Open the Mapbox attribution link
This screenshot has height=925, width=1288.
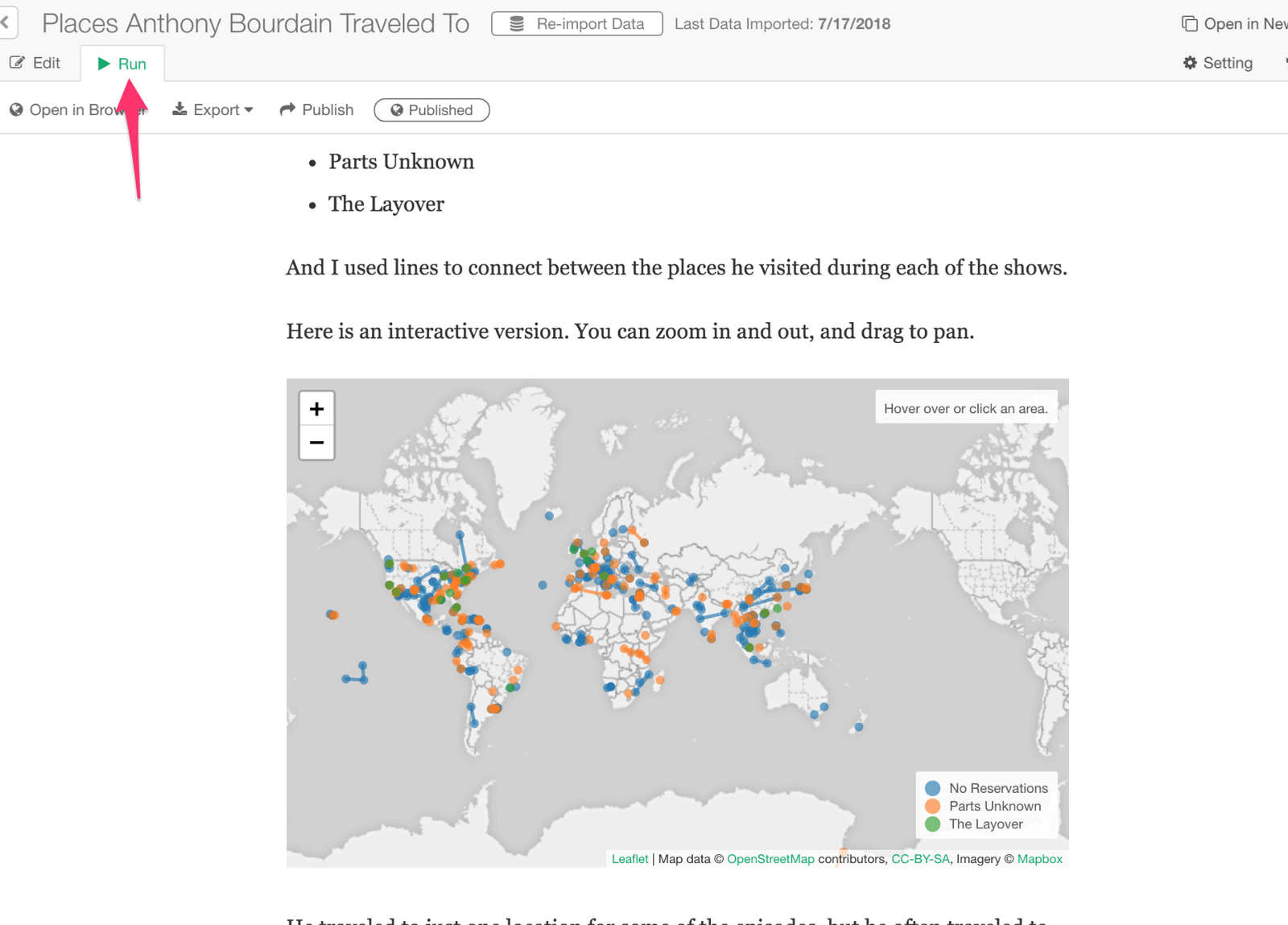[x=1039, y=859]
